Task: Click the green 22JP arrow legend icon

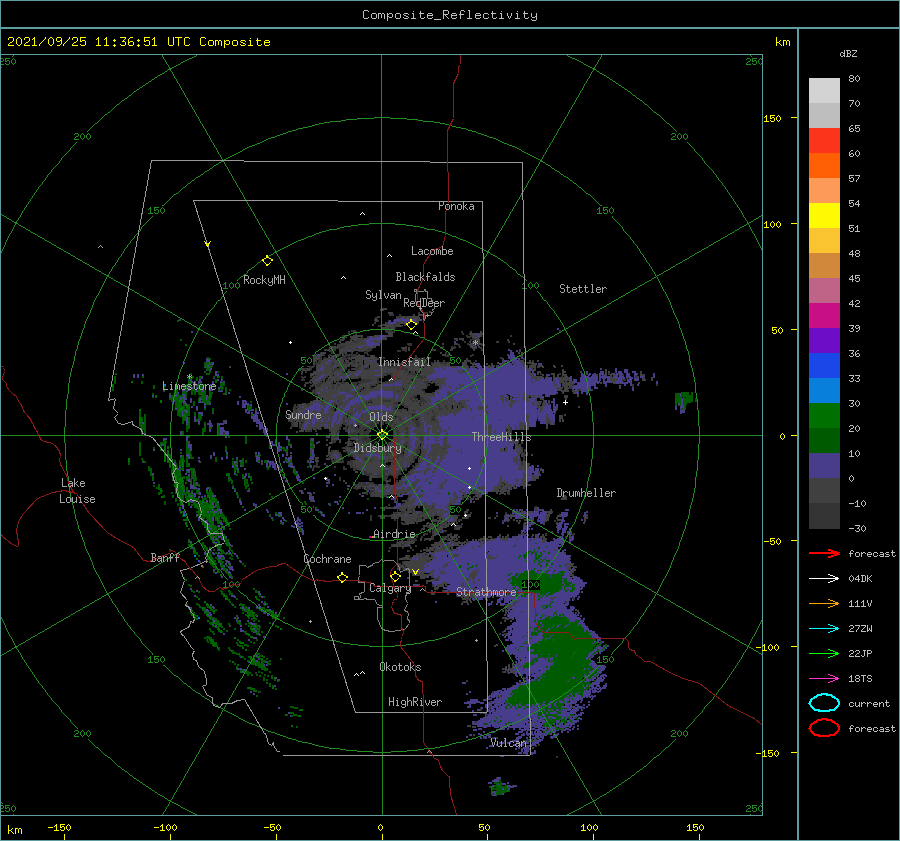Action: 824,653
